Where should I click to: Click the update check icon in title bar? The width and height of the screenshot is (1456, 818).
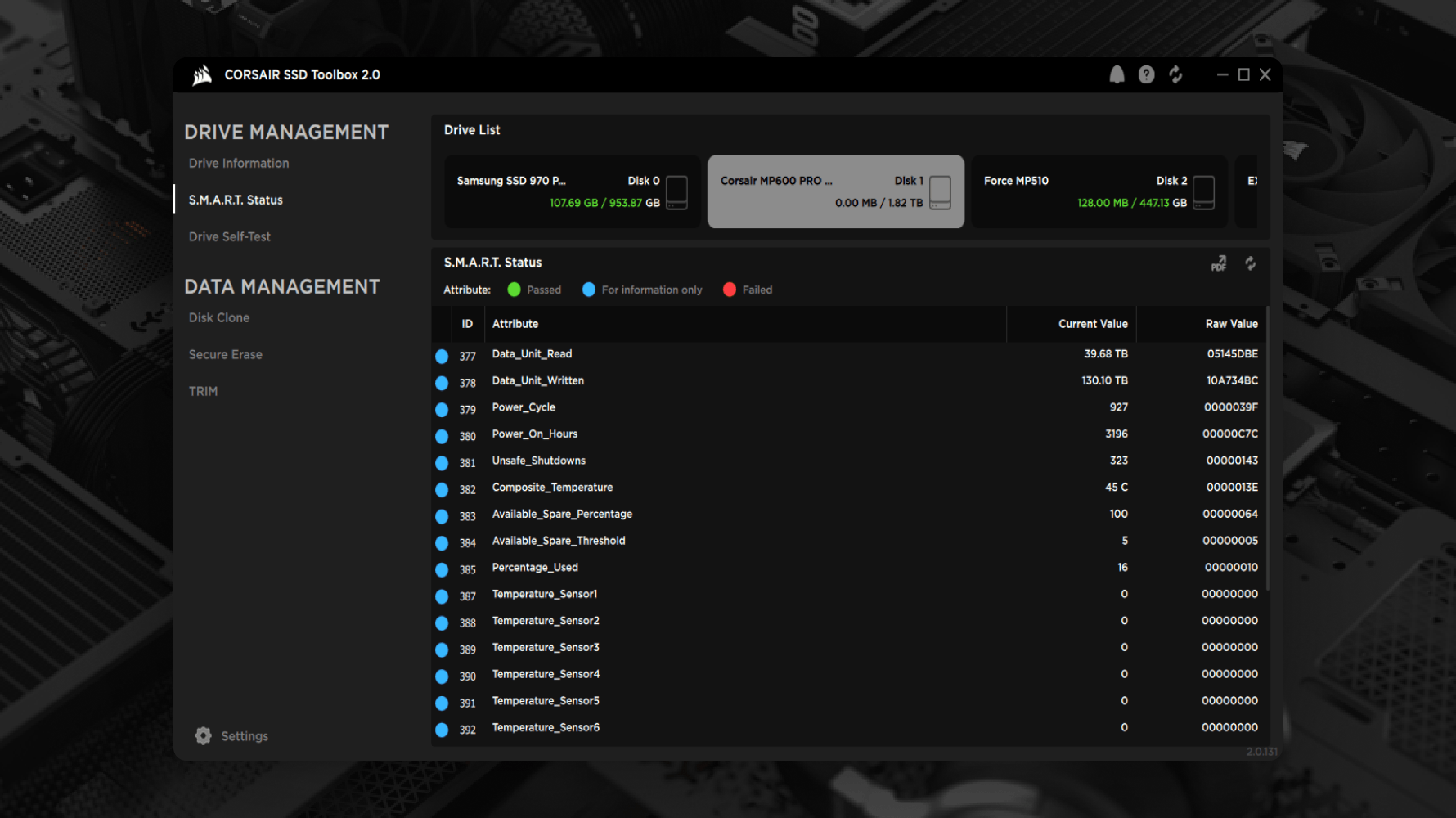pyautogui.click(x=1175, y=74)
